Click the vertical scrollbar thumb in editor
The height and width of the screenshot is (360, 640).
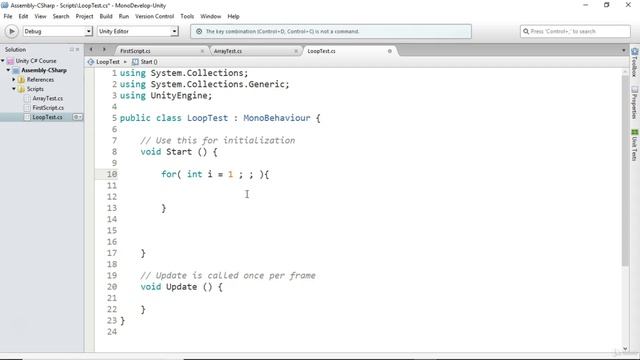[x=625, y=171]
